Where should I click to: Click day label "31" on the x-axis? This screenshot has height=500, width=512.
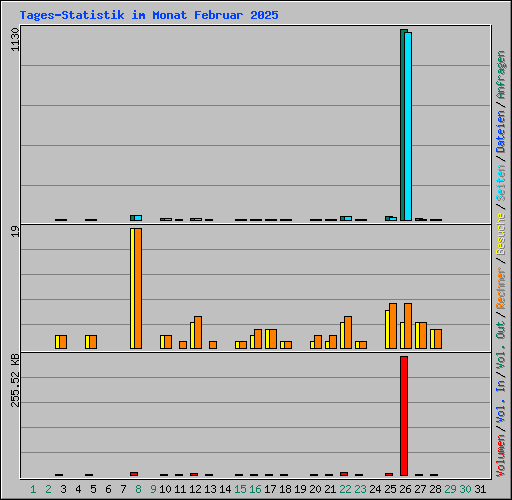click(x=480, y=489)
